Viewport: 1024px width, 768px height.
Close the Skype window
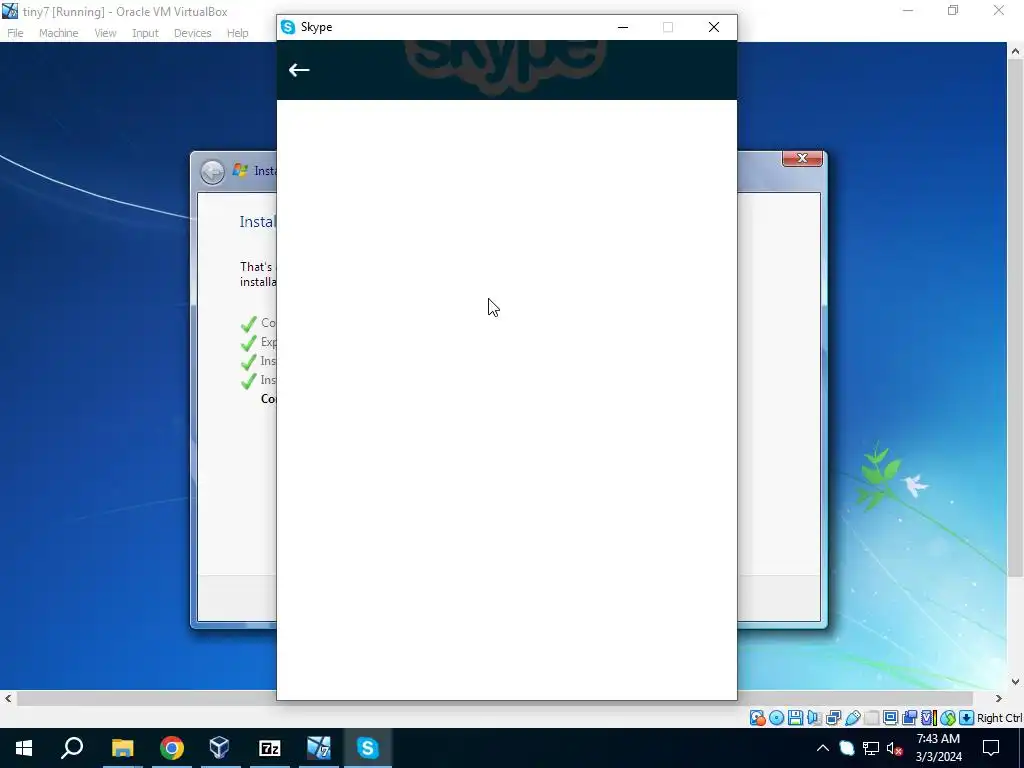tap(714, 27)
